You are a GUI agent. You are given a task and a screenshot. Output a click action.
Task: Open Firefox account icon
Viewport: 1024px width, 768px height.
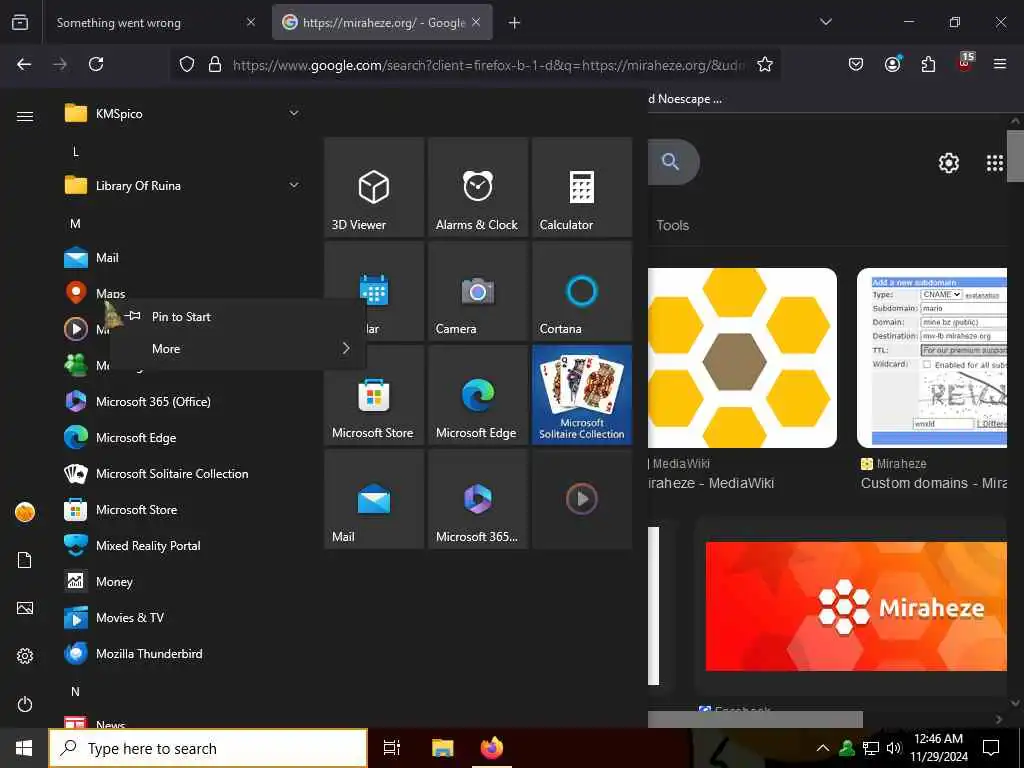coord(892,64)
